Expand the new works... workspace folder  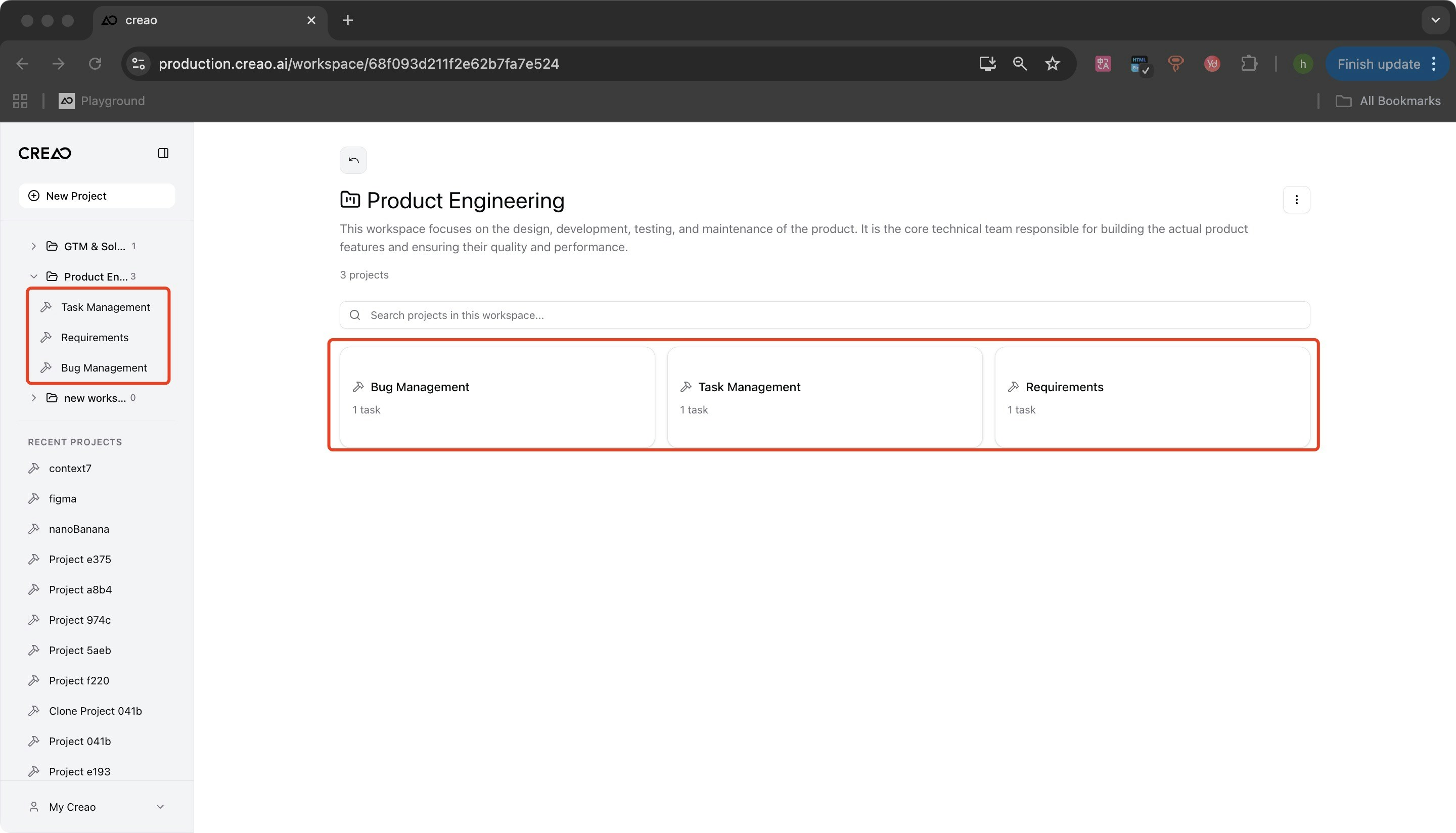pyautogui.click(x=34, y=398)
